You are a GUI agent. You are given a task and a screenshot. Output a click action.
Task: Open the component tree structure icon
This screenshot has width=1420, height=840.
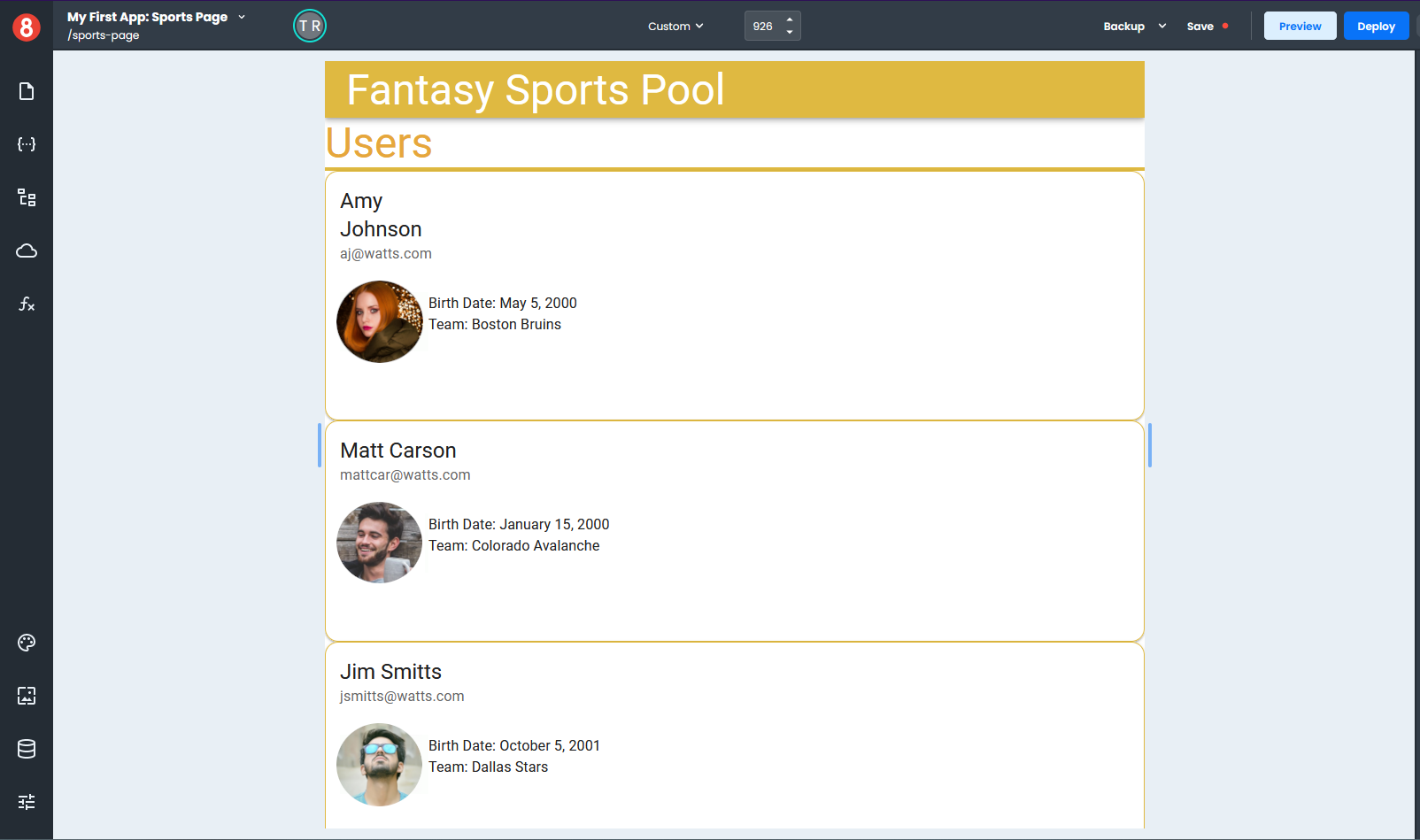pos(27,197)
